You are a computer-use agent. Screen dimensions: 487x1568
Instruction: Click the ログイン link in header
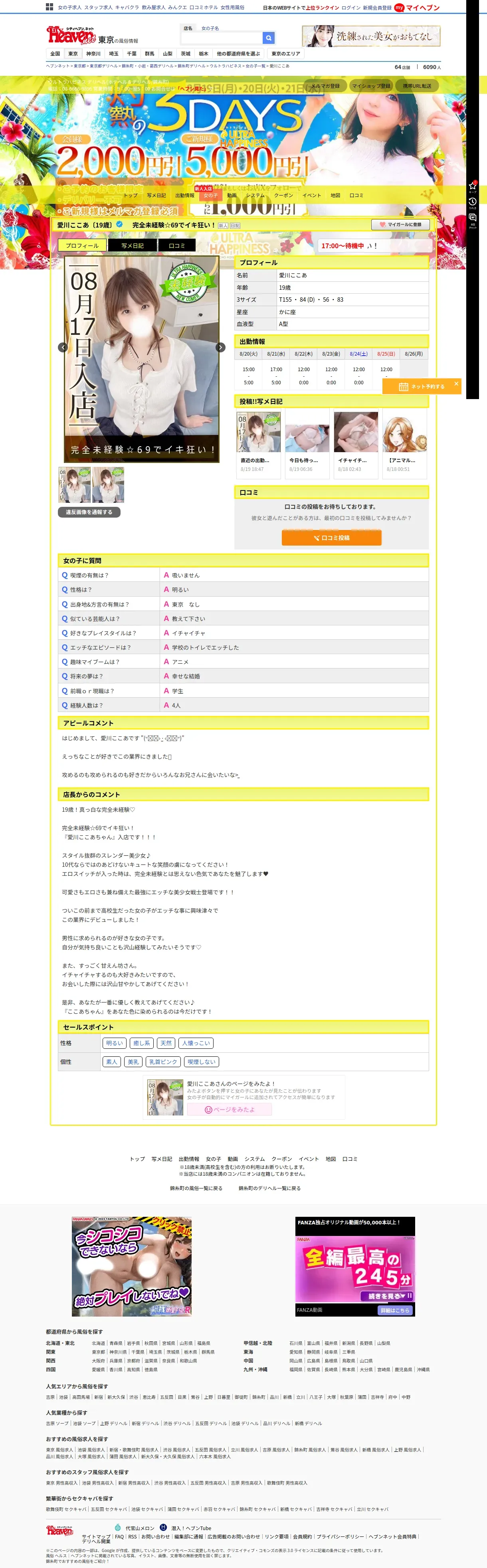pyautogui.click(x=350, y=8)
